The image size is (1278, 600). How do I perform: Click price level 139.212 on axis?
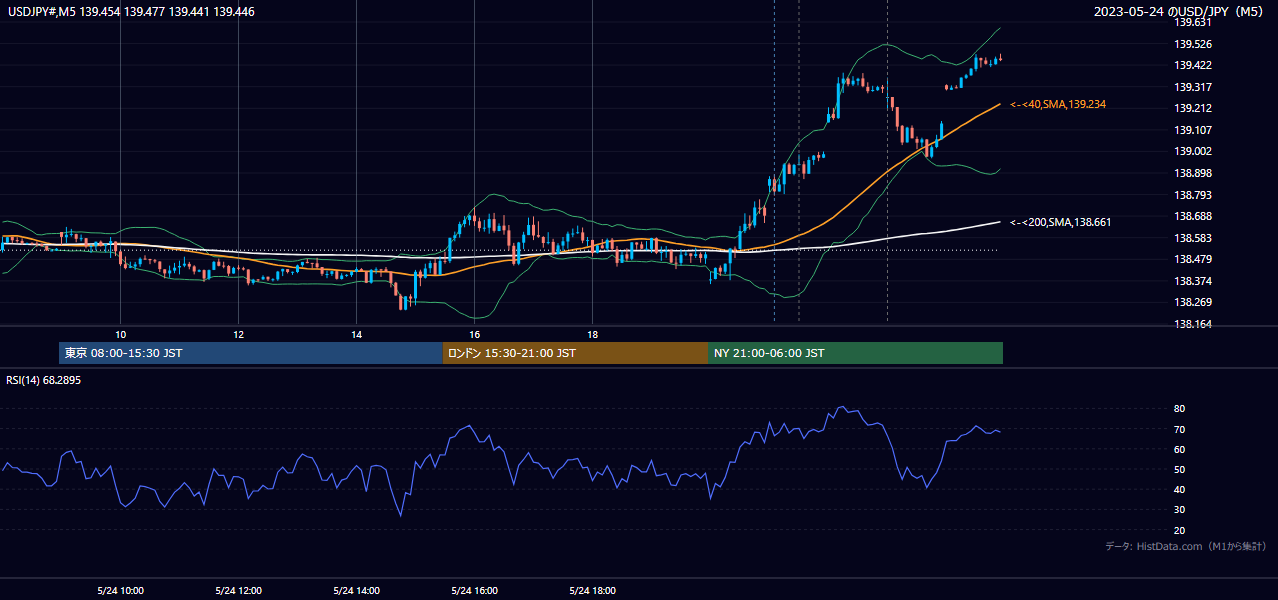coord(1193,108)
